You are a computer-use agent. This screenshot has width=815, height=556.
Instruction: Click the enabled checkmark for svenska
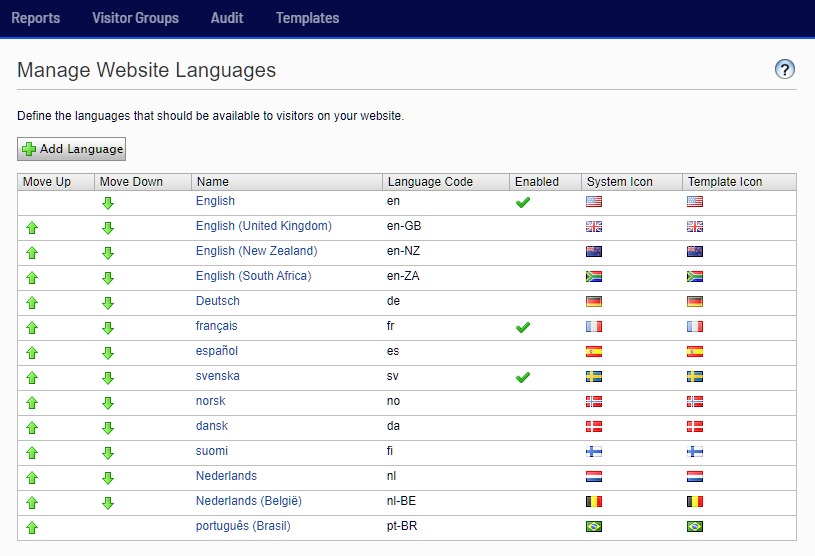[522, 377]
